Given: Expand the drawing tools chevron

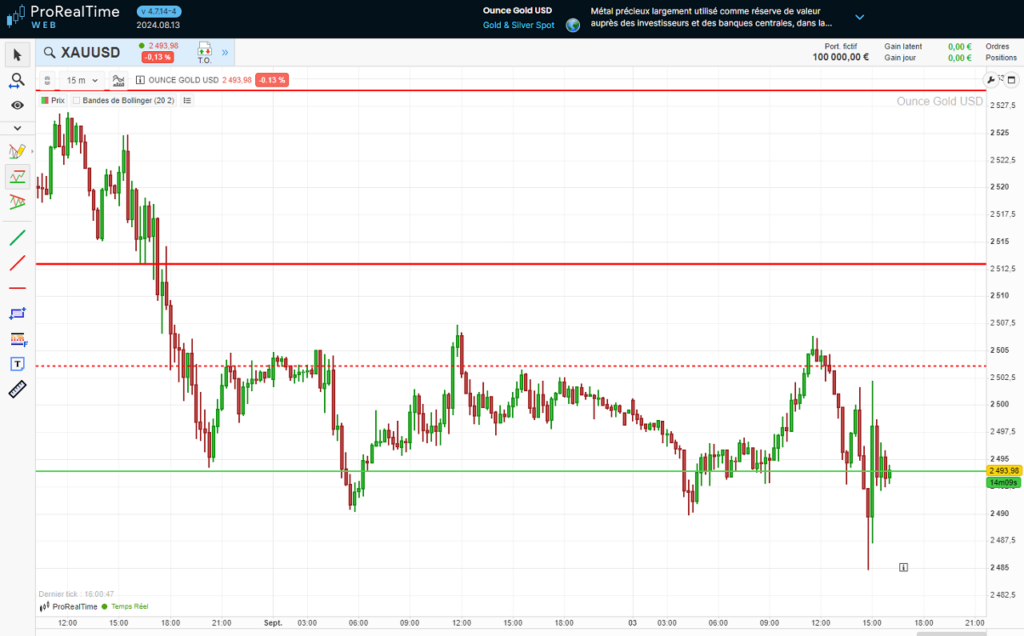Looking at the screenshot, I should pos(16,127).
